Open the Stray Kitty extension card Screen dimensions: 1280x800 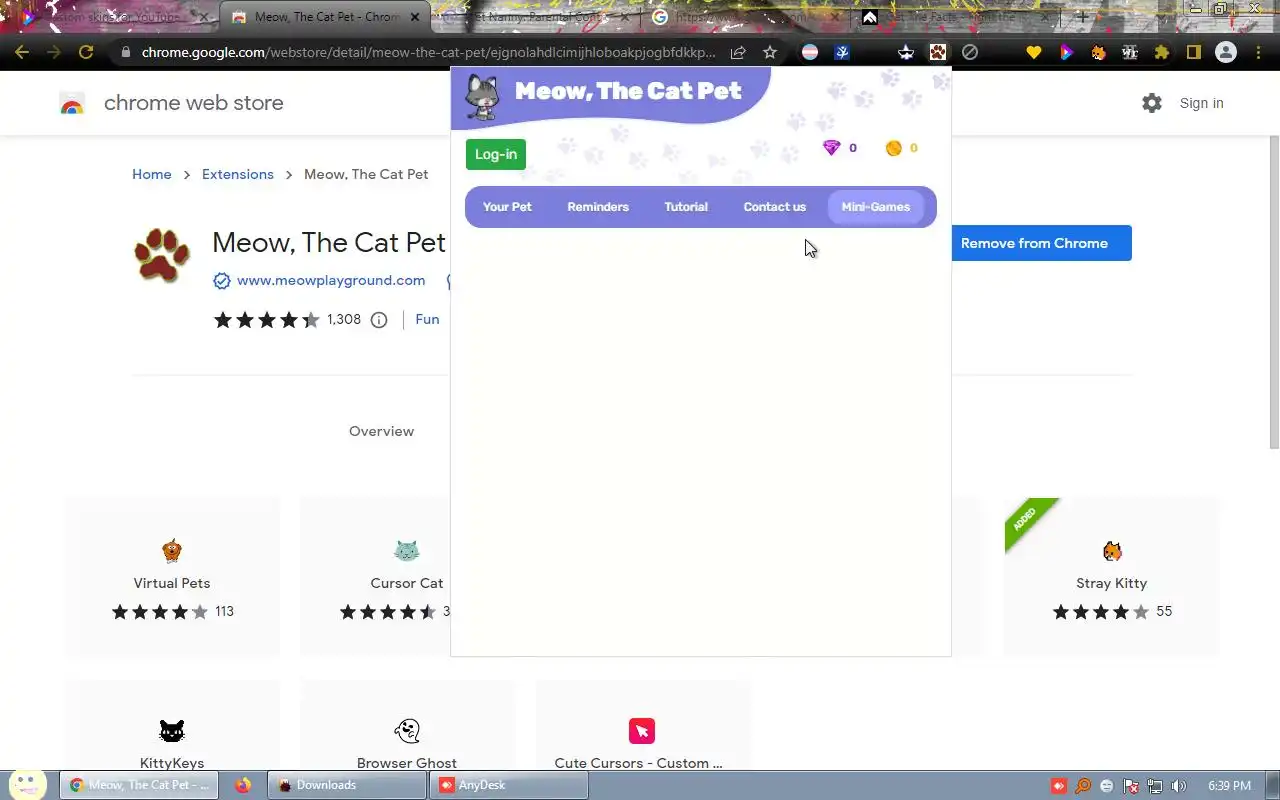coord(1112,577)
